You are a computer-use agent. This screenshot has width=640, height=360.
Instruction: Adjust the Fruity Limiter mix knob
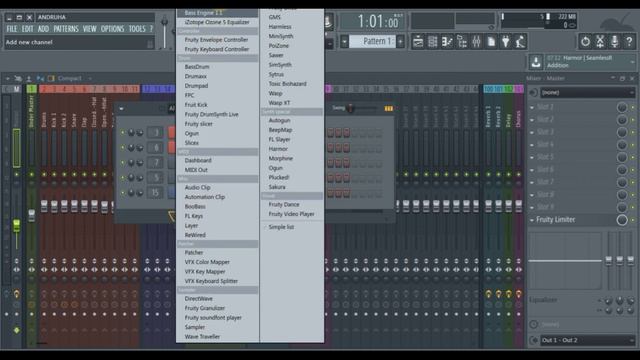coord(622,220)
